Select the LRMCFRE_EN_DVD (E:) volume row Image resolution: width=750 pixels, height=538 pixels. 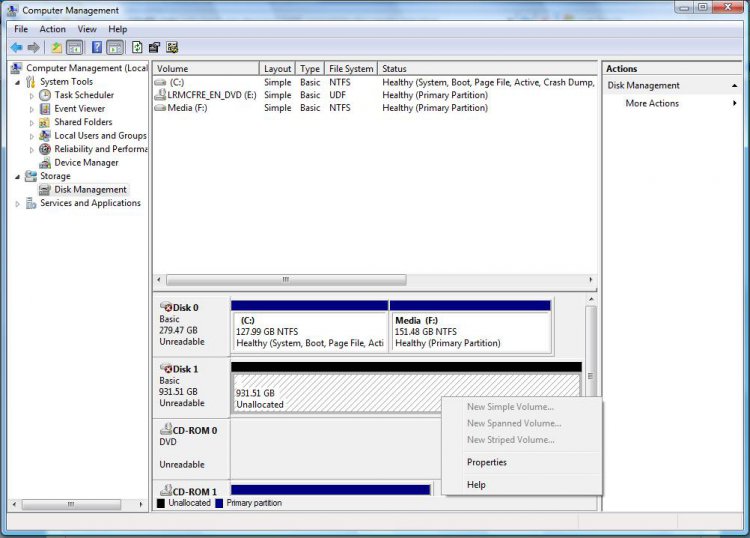coord(375,95)
